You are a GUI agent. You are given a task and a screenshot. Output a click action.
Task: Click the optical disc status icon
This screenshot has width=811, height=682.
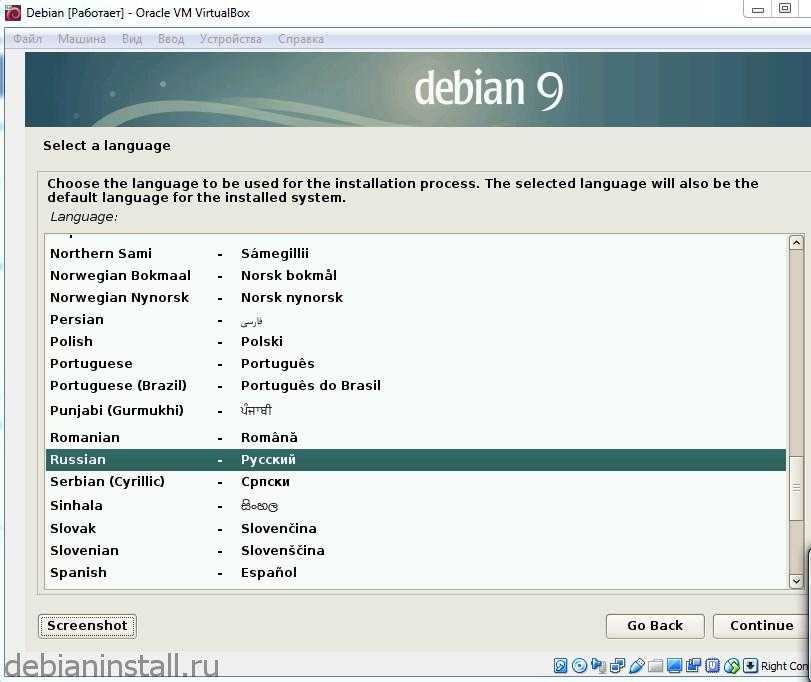click(580, 666)
